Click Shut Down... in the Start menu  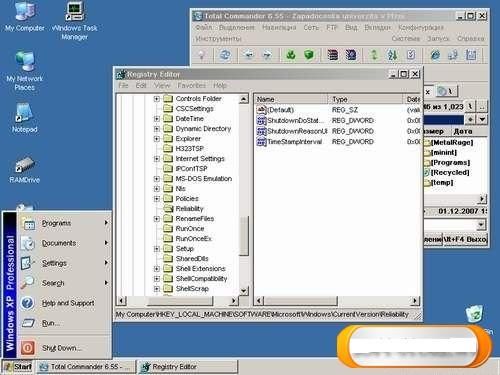(x=64, y=348)
